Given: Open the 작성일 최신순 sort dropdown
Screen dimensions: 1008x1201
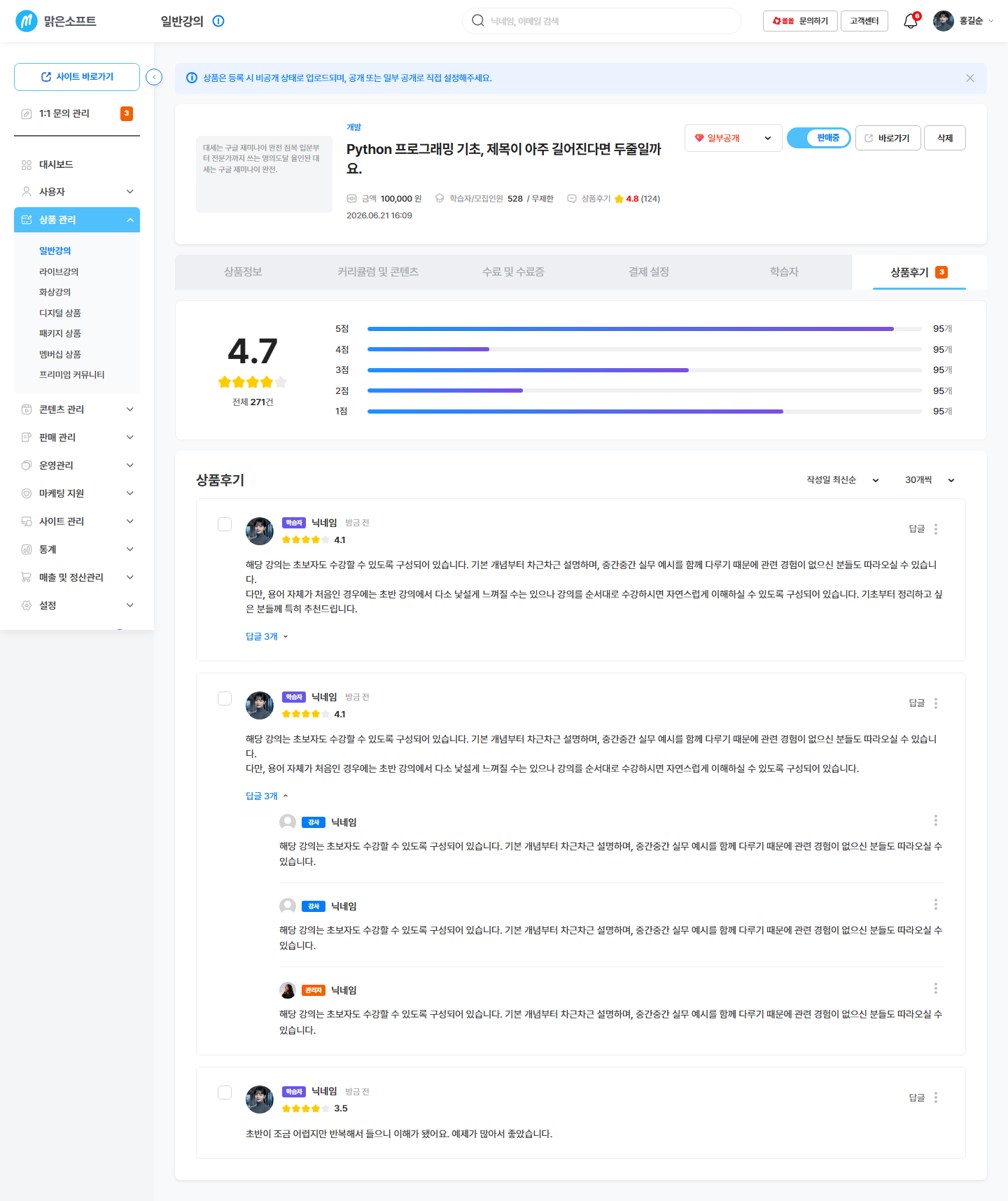Looking at the screenshot, I should click(x=842, y=480).
